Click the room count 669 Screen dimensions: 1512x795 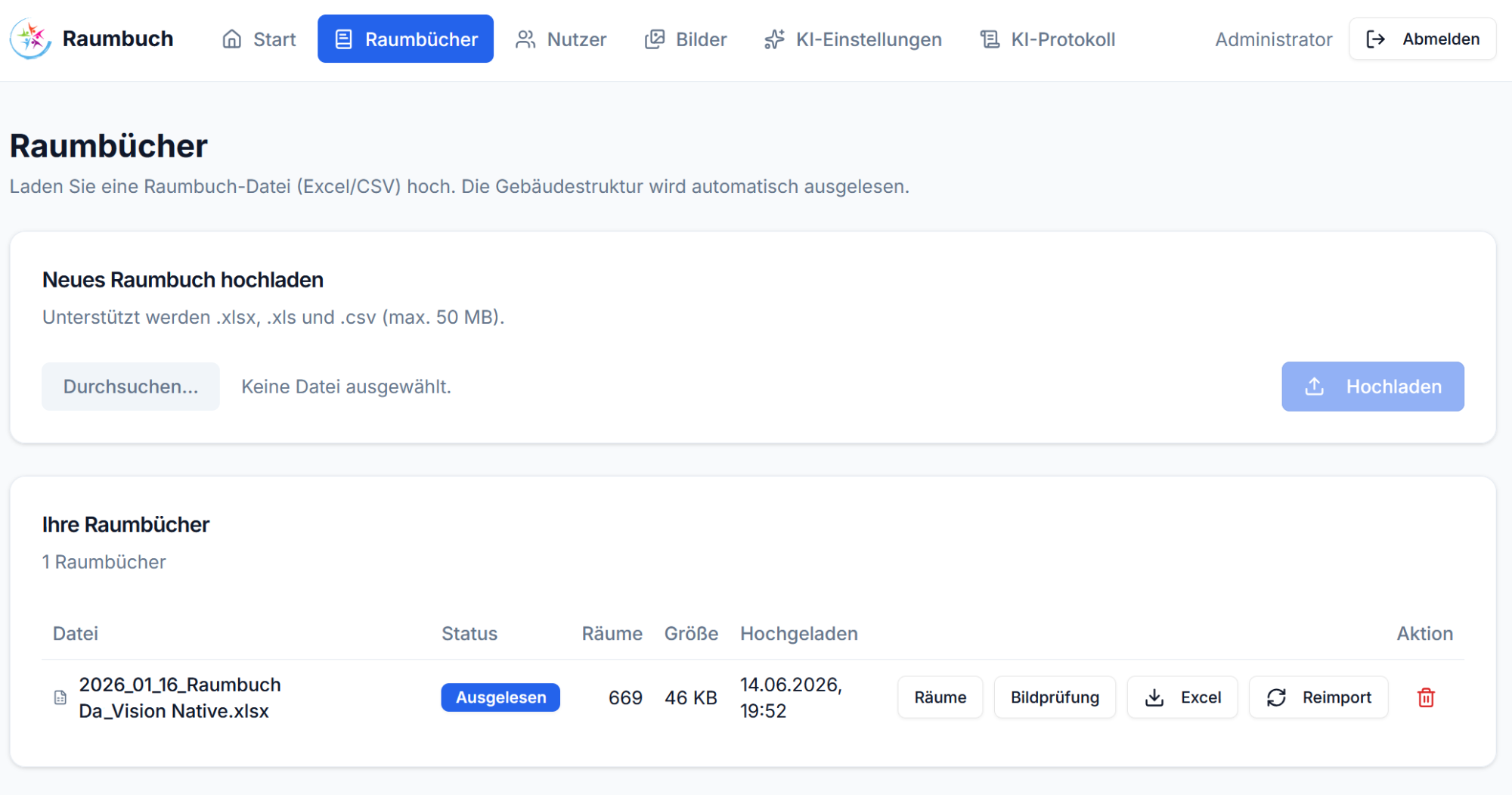pos(625,697)
